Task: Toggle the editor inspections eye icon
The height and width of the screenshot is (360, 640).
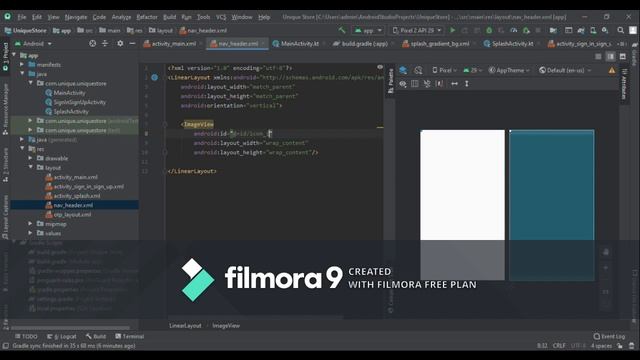Action: [380, 67]
